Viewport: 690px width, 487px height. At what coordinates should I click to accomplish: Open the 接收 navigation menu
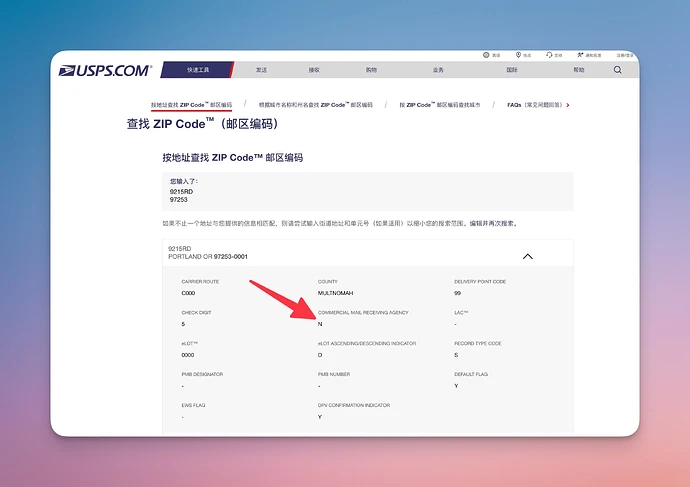[314, 70]
